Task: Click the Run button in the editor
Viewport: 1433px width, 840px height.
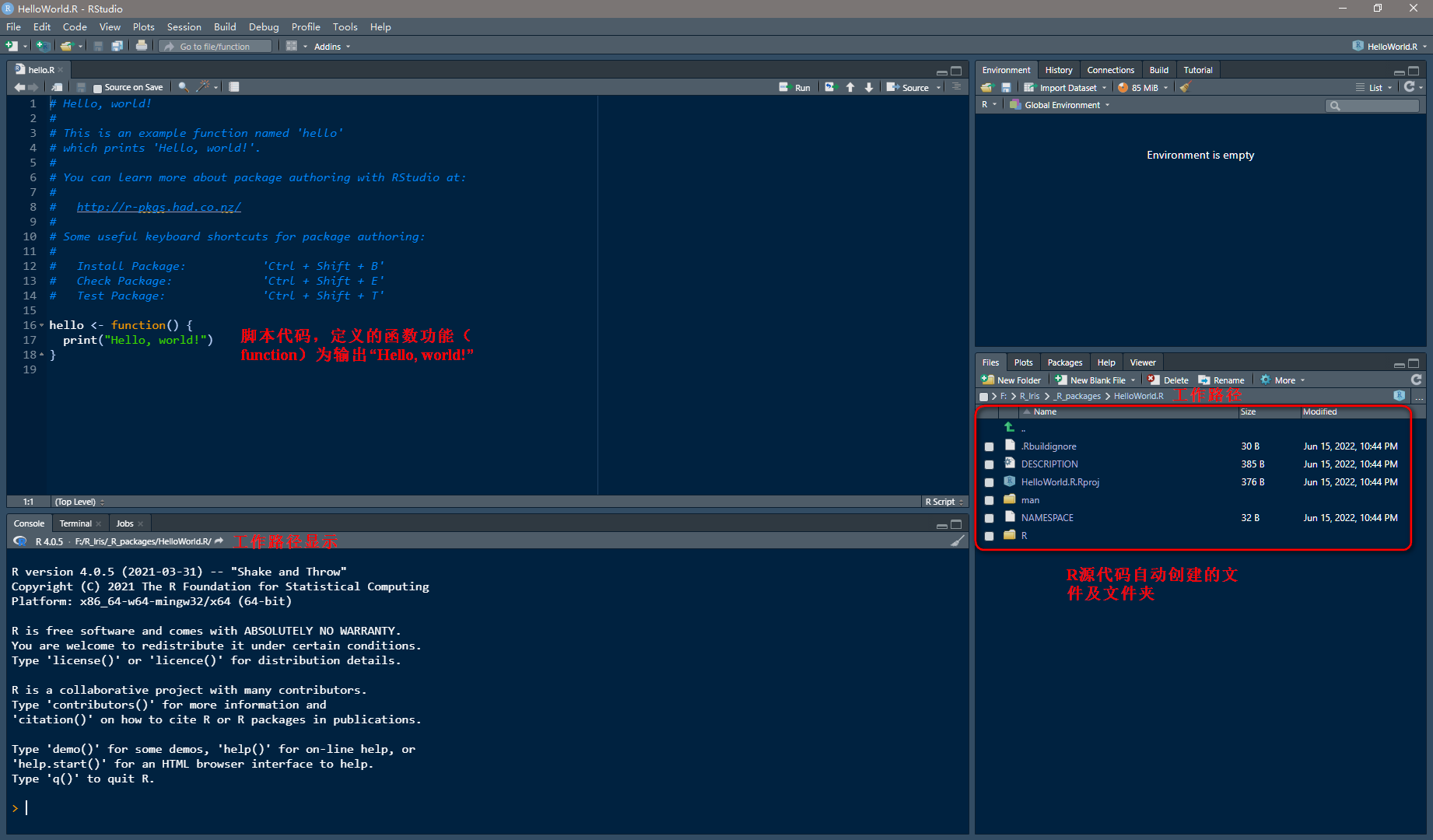Action: tap(794, 88)
